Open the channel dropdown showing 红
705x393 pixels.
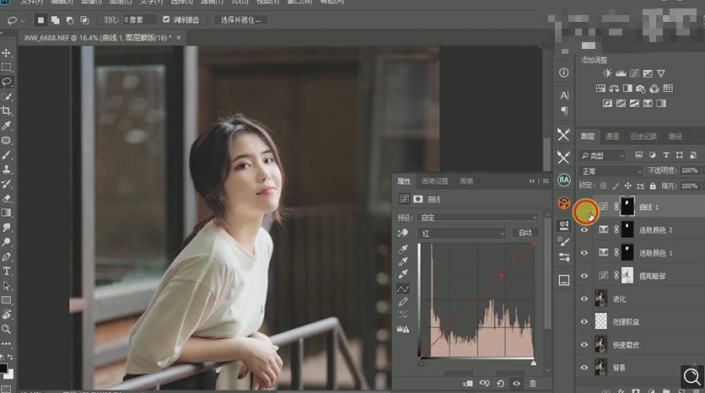(462, 233)
